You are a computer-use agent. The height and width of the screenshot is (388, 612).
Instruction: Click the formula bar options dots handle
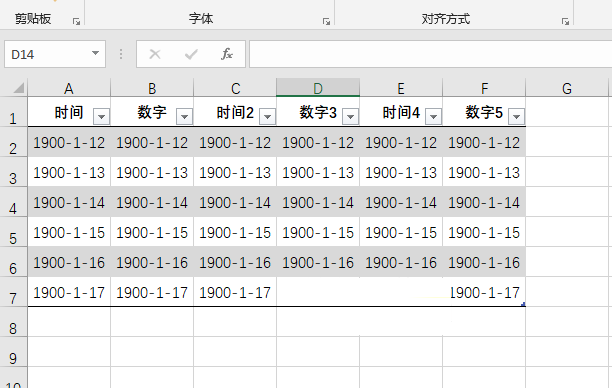tap(121, 54)
